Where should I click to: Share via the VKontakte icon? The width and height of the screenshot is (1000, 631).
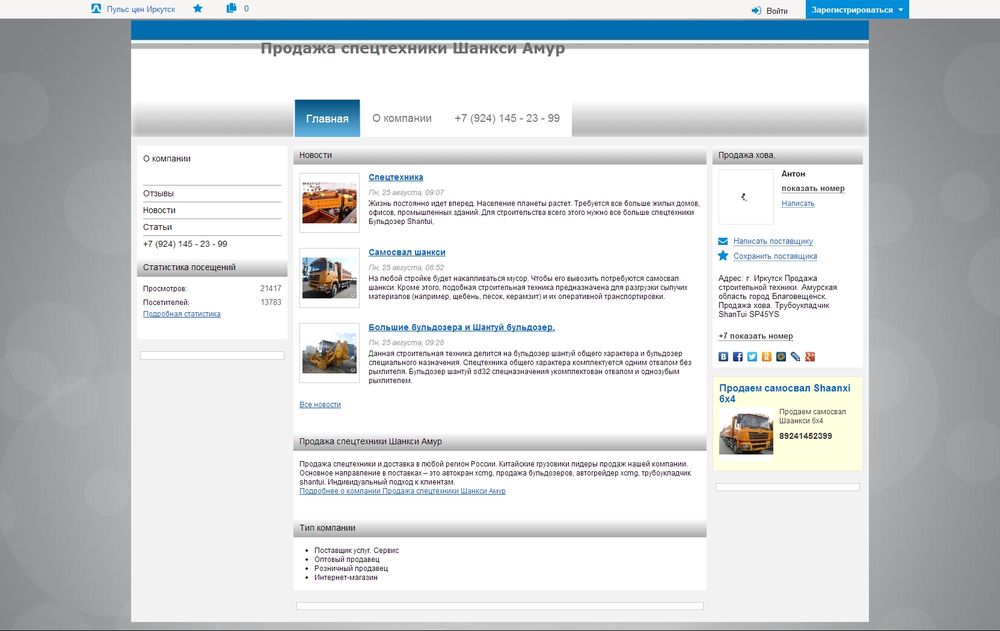click(723, 357)
